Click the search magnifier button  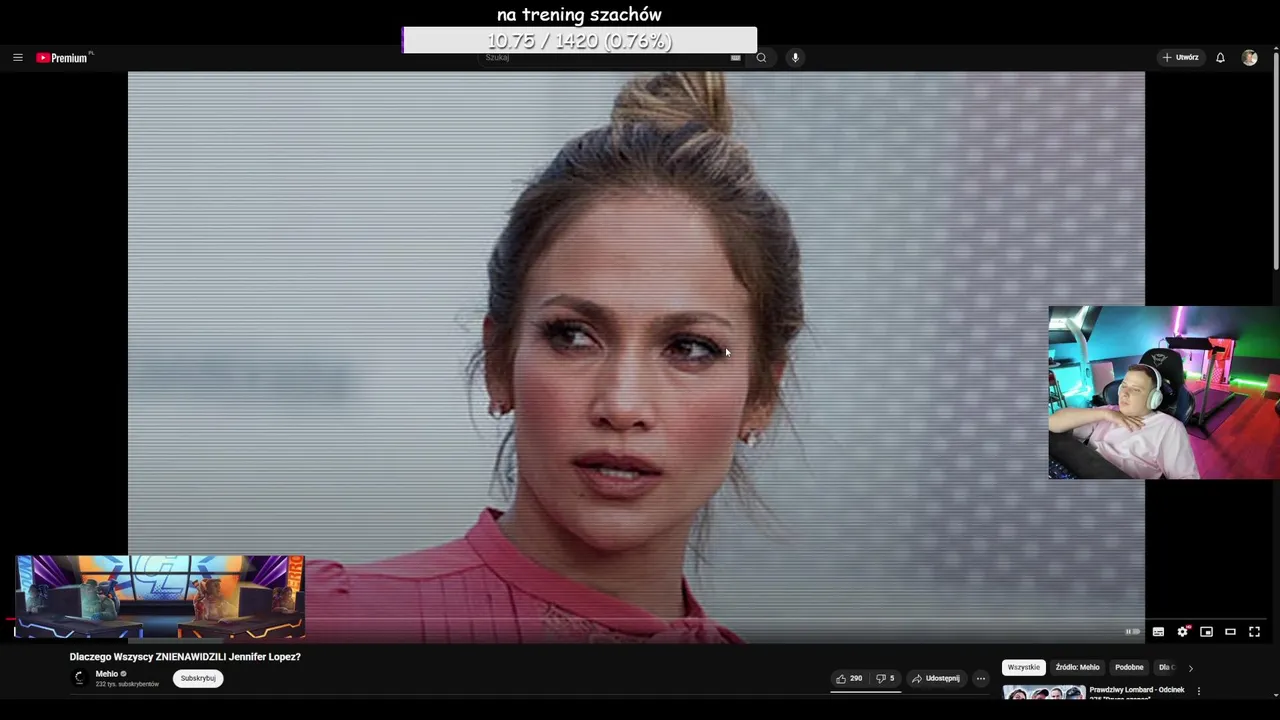click(x=761, y=57)
